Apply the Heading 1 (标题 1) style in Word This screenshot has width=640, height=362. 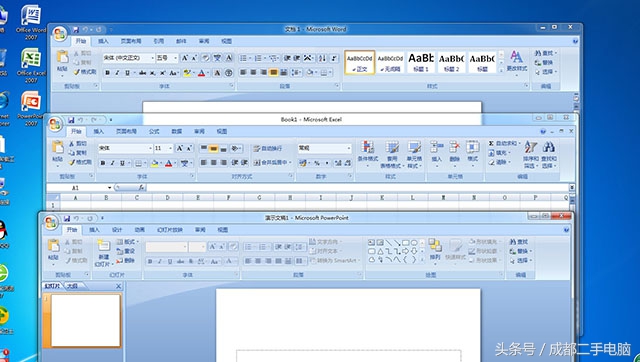(421, 62)
